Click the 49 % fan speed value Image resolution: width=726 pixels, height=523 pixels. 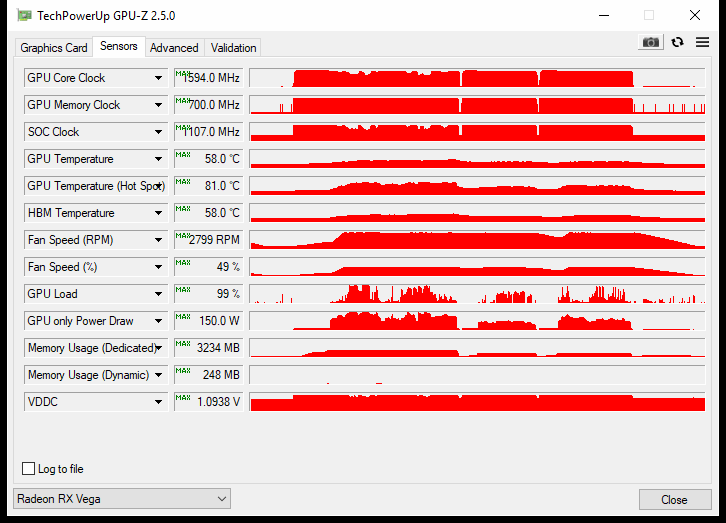click(208, 267)
